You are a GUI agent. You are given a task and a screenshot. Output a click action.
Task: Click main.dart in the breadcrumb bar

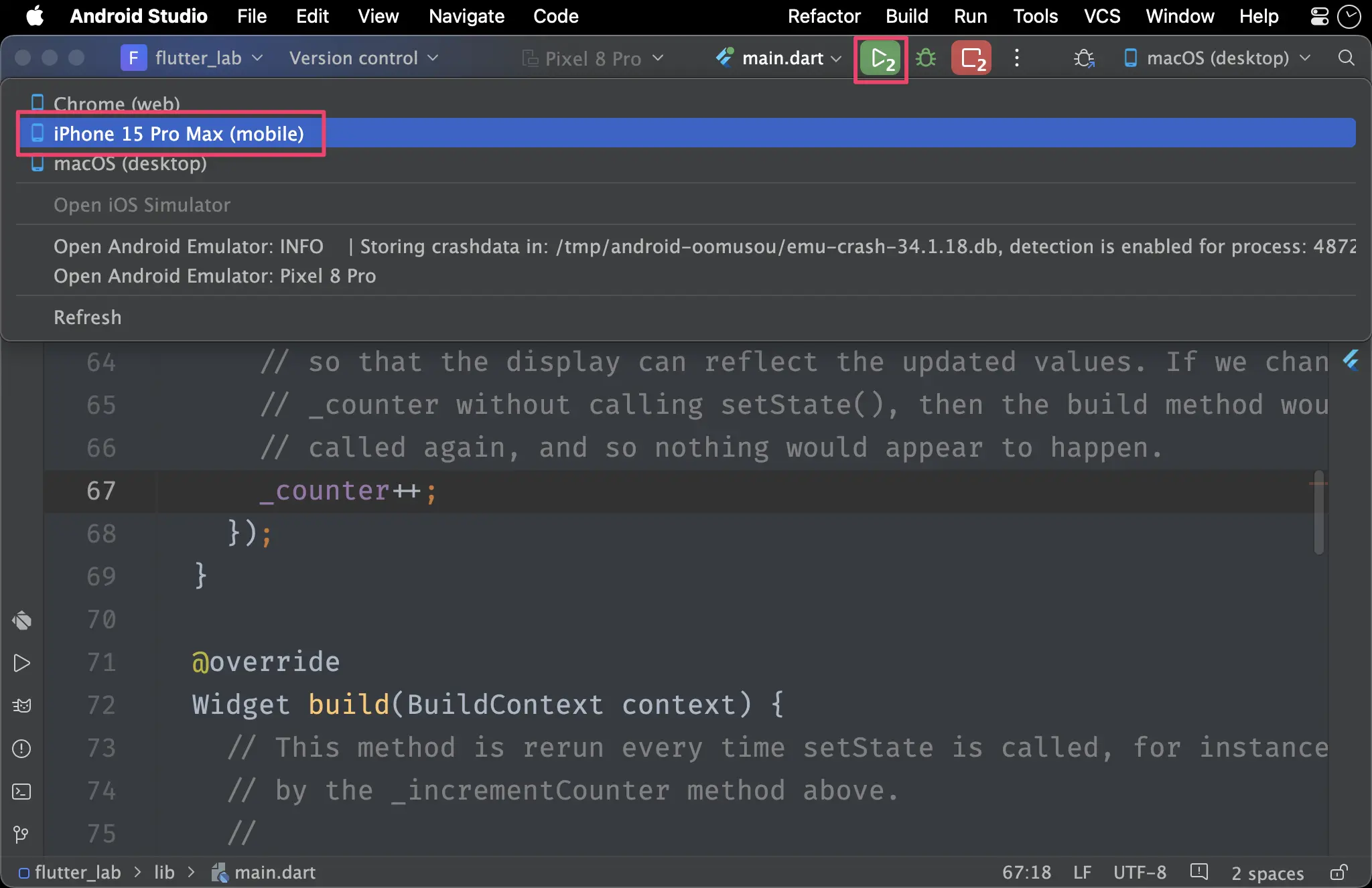tap(275, 872)
